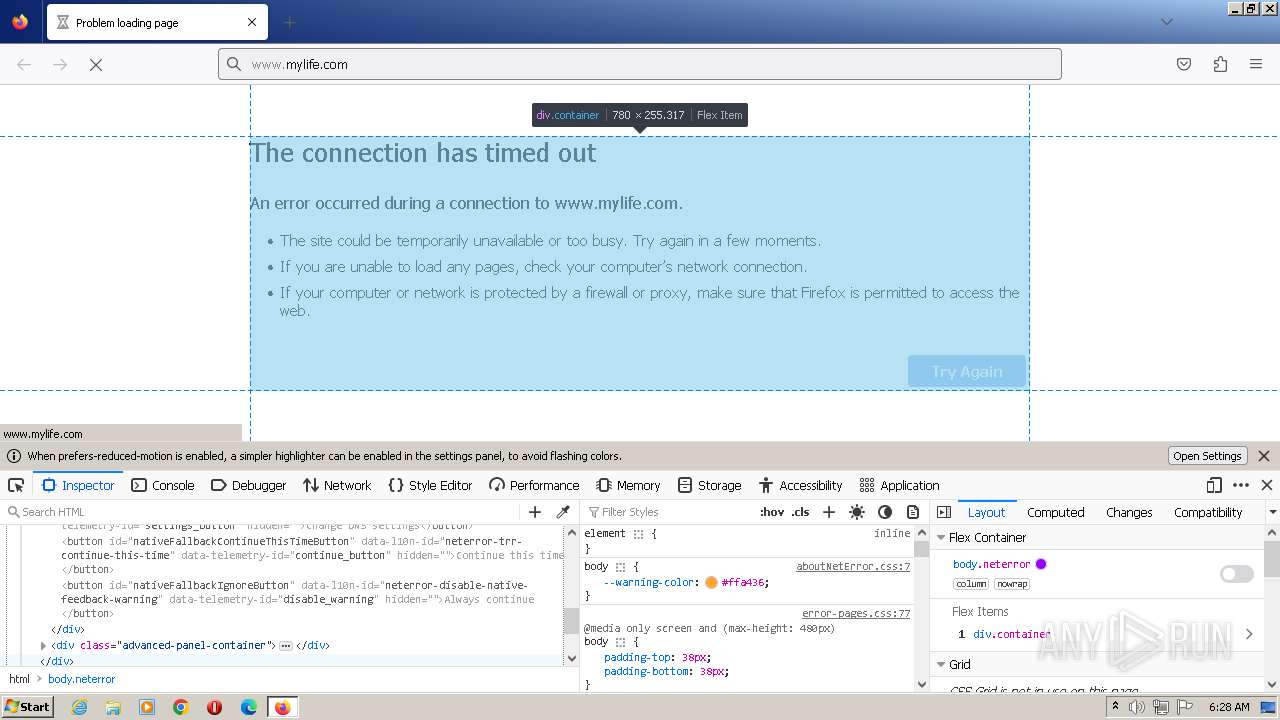Open Chrome from the taskbar
This screenshot has width=1280, height=720.
tap(181, 707)
